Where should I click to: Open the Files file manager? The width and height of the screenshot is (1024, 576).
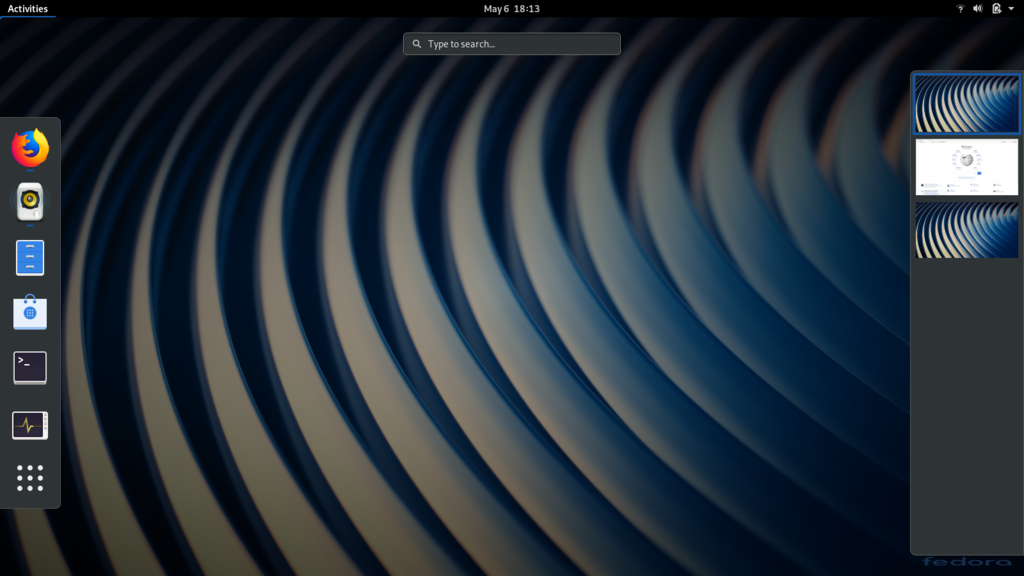(30, 258)
